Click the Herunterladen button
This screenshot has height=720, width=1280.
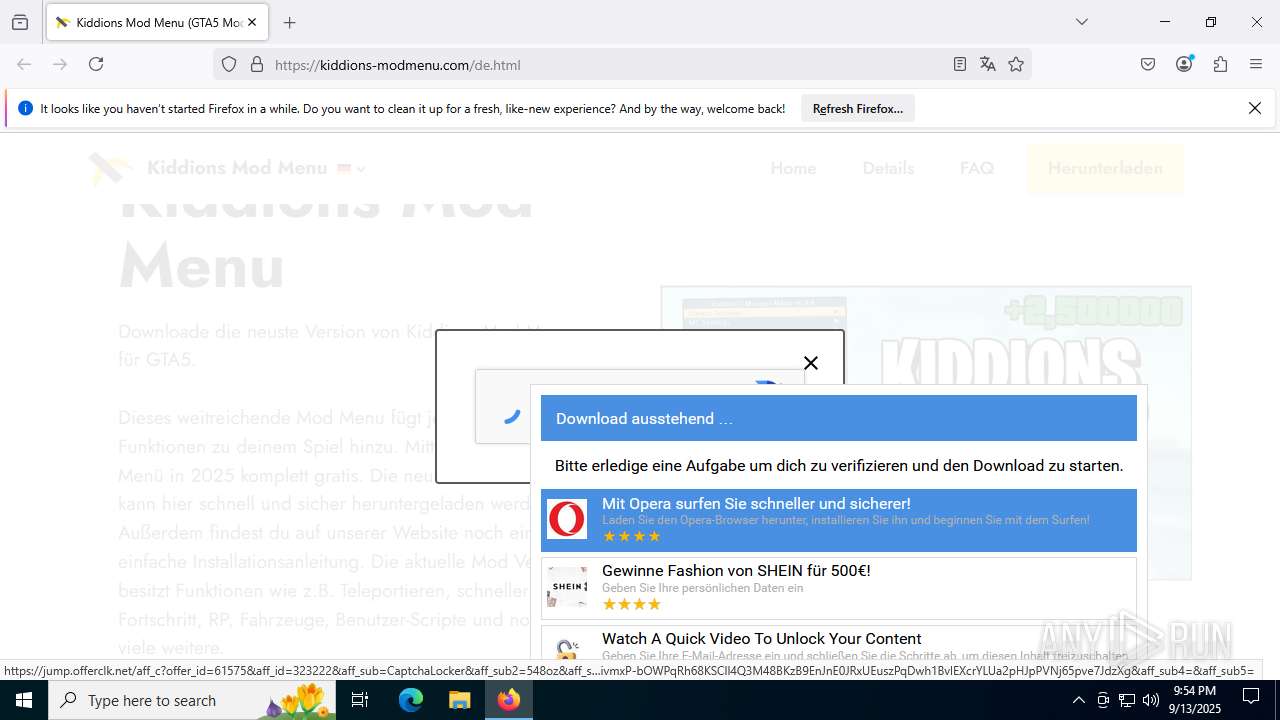click(1105, 168)
